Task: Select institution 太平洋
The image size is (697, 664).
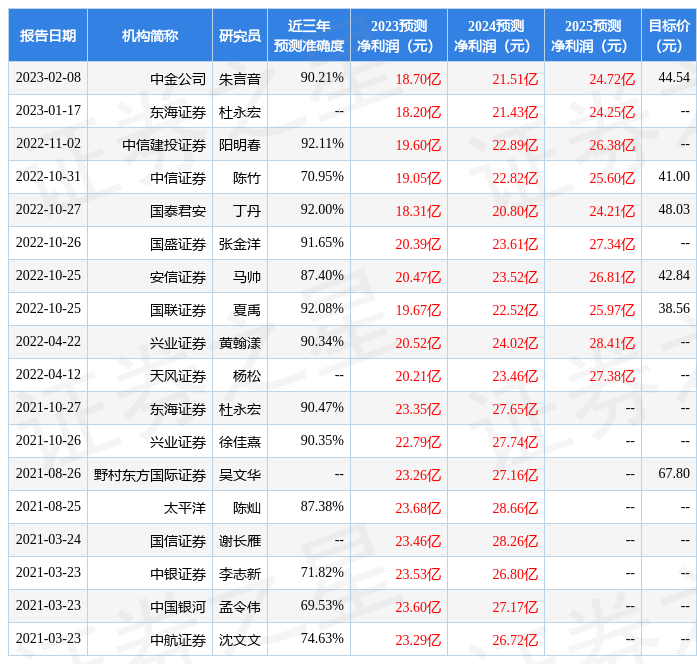Action: 185,508
